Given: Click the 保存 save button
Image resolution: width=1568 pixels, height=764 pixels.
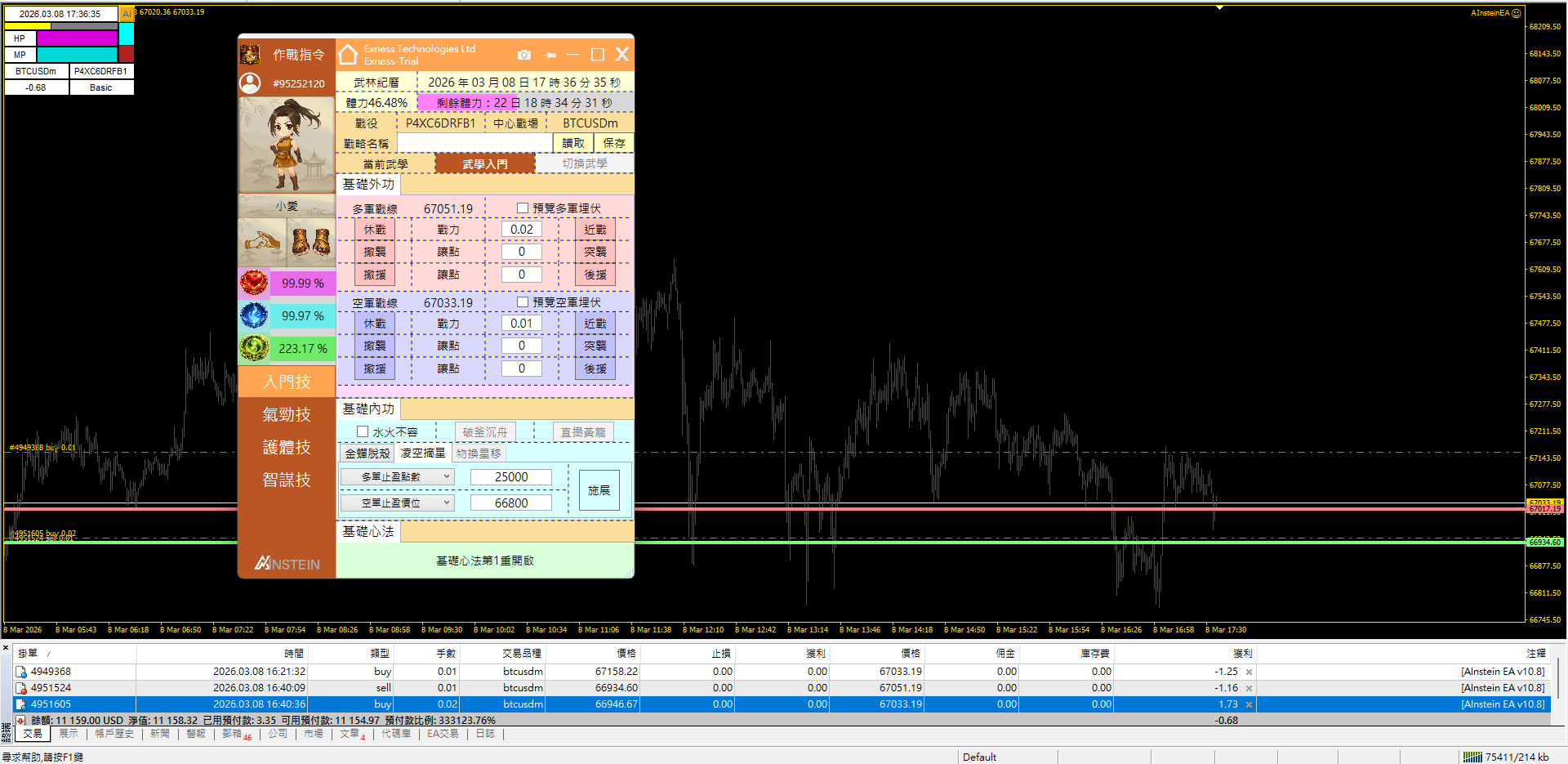Looking at the screenshot, I should coord(613,143).
